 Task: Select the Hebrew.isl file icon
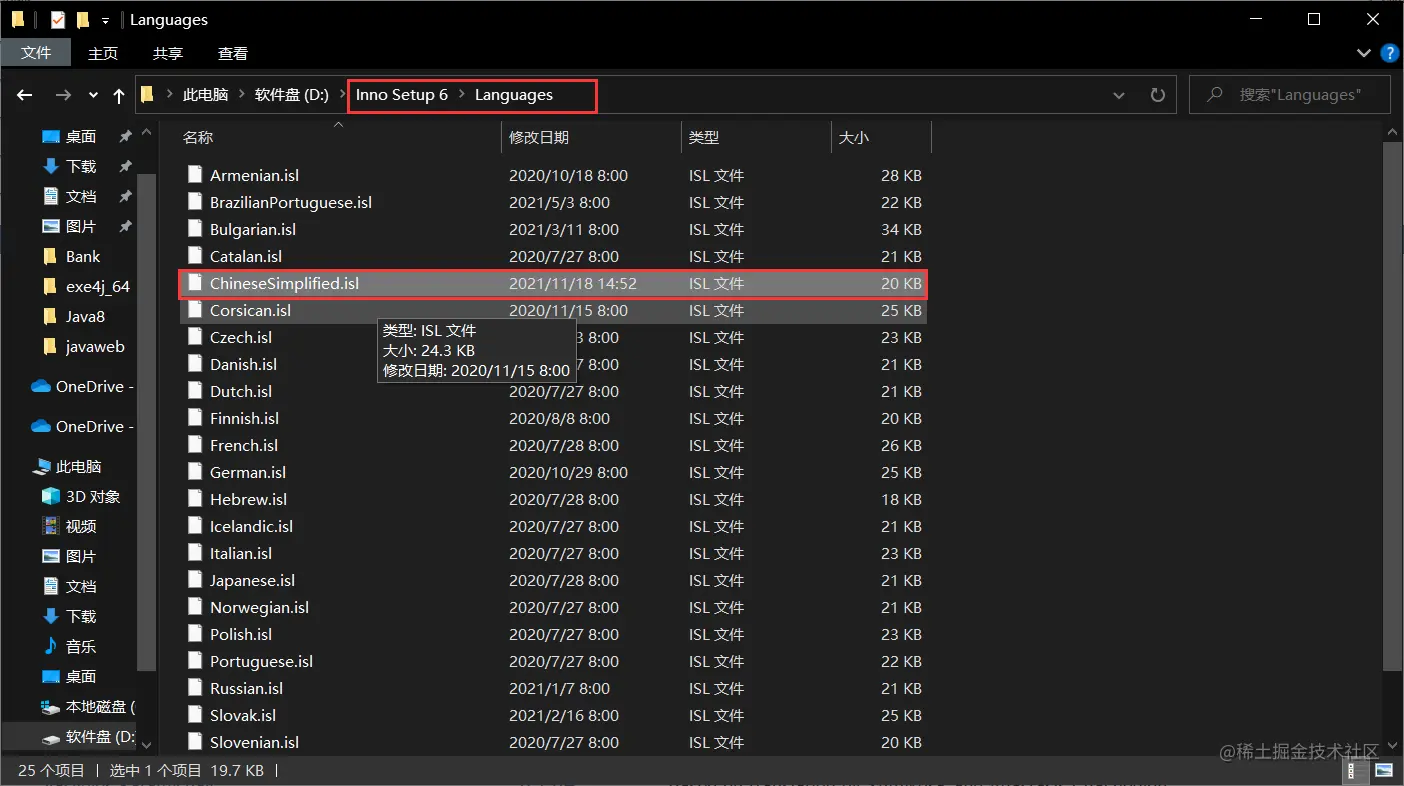[195, 499]
